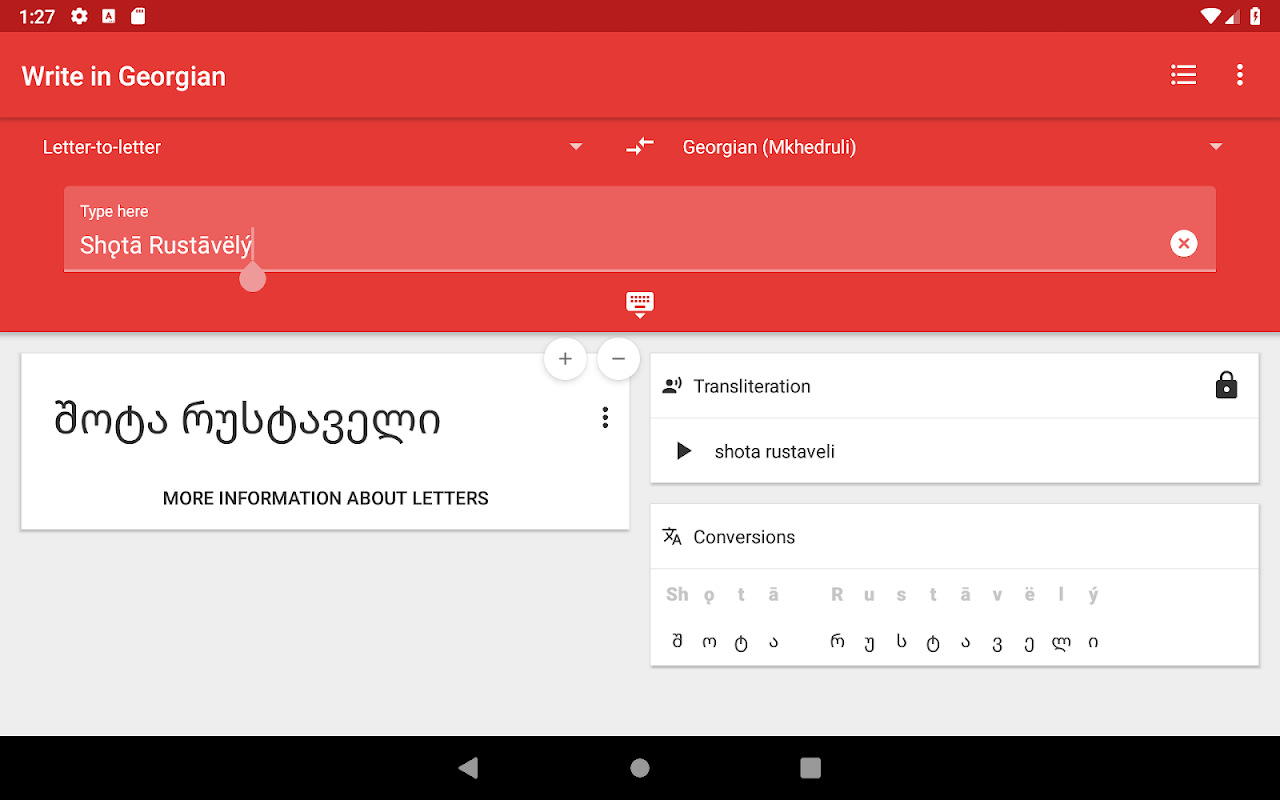Select the რ Georgian letter in Conversions
Image resolution: width=1280 pixels, height=800 pixels.
(x=837, y=642)
